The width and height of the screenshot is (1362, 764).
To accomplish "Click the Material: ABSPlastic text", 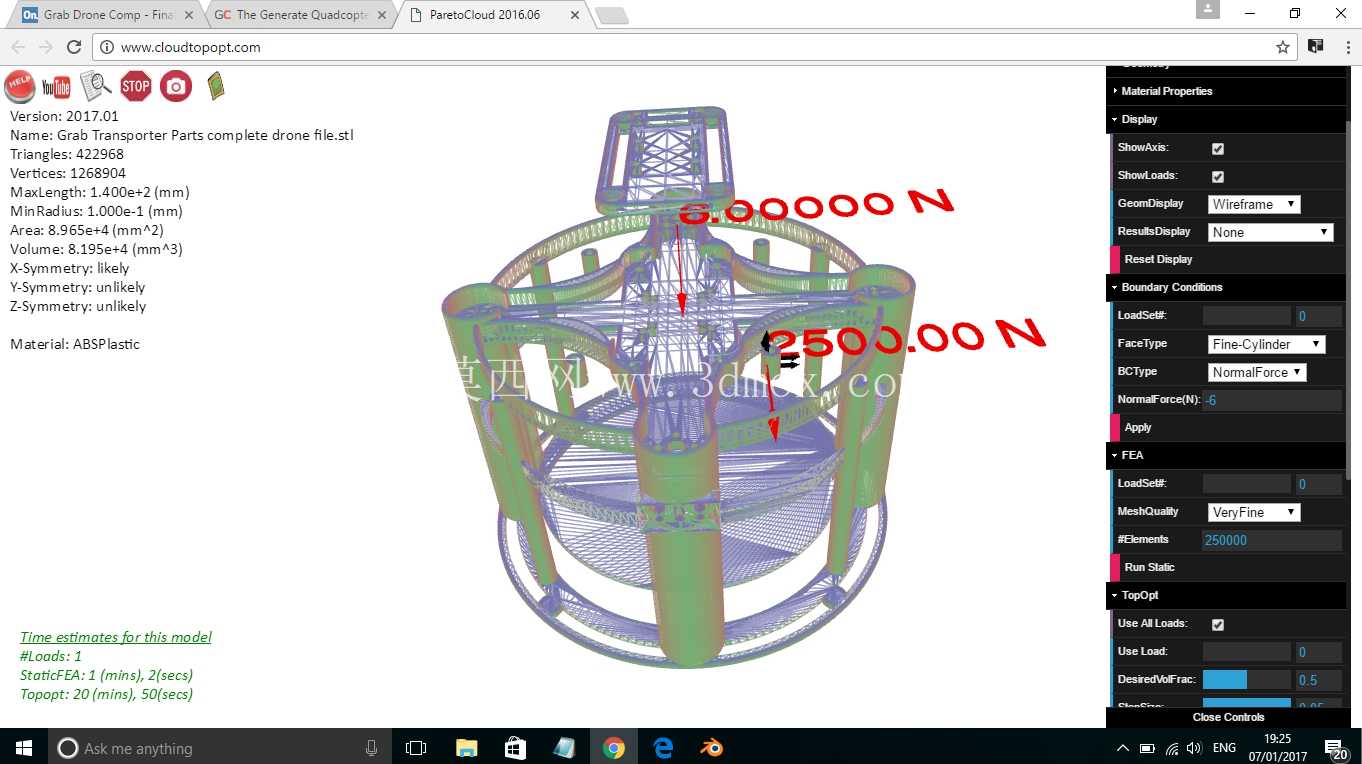I will [75, 344].
